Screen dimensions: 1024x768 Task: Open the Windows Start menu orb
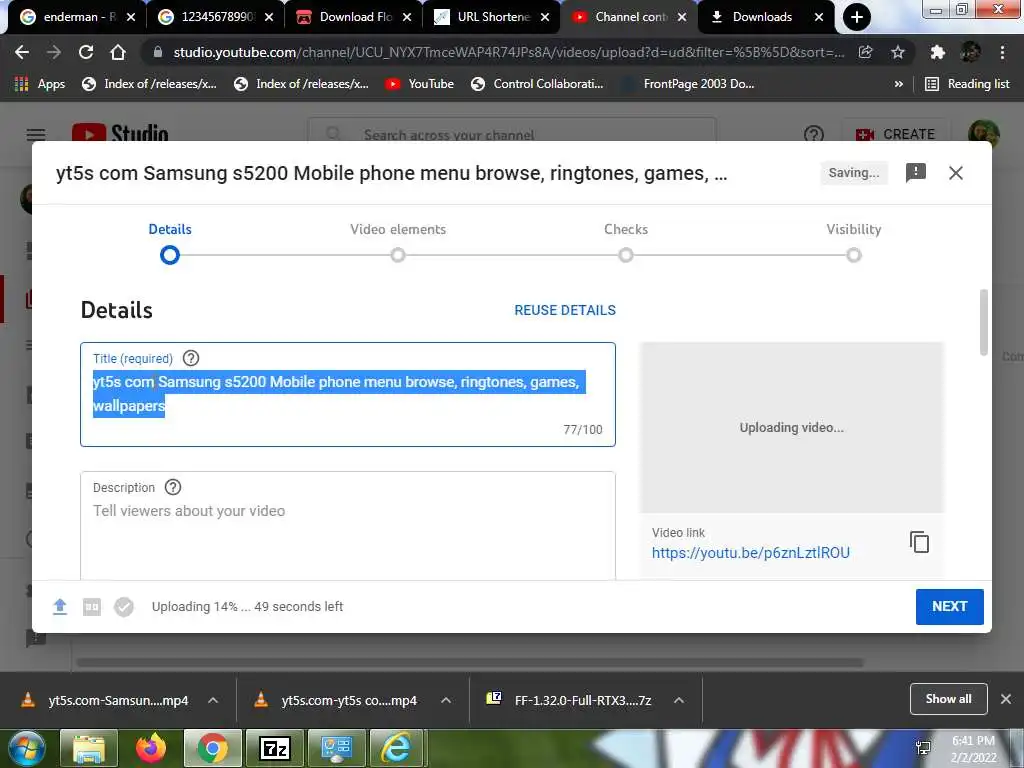pyautogui.click(x=26, y=748)
